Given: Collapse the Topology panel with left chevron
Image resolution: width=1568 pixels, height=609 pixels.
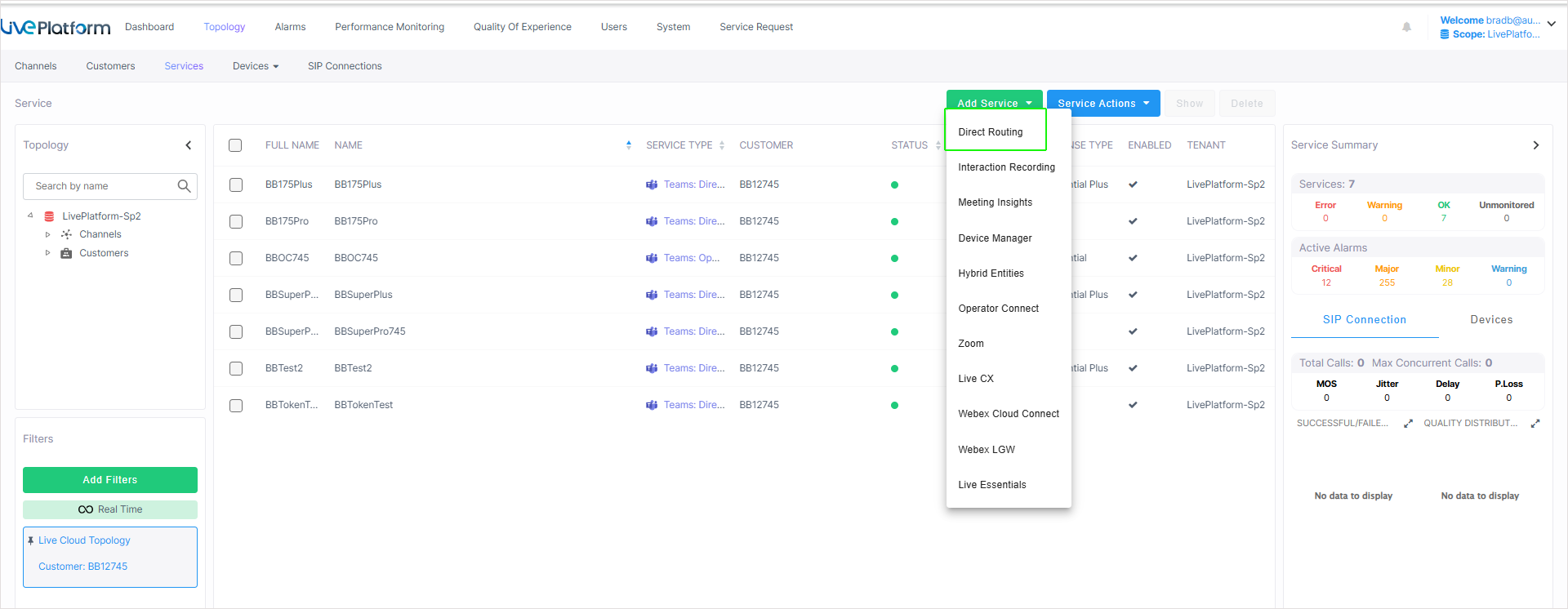Looking at the screenshot, I should pyautogui.click(x=189, y=145).
